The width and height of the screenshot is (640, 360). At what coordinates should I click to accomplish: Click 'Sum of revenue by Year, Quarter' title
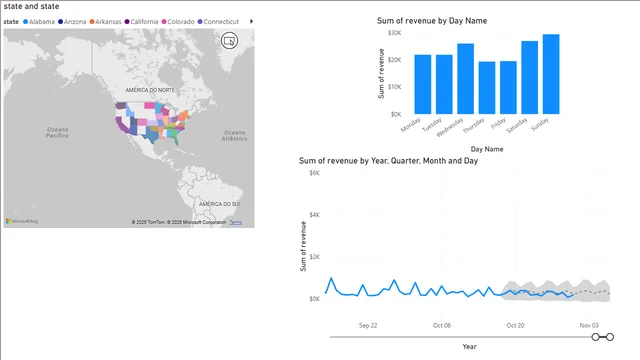click(388, 161)
